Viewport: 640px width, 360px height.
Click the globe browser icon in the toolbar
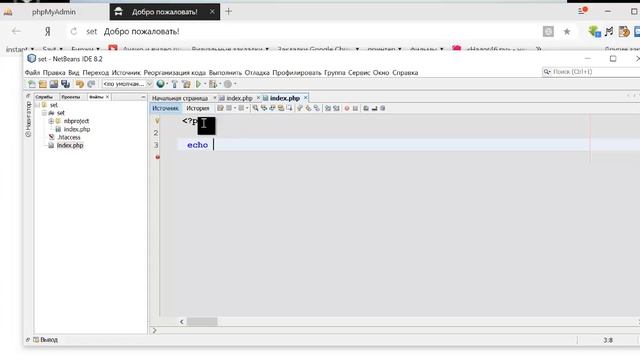160,84
